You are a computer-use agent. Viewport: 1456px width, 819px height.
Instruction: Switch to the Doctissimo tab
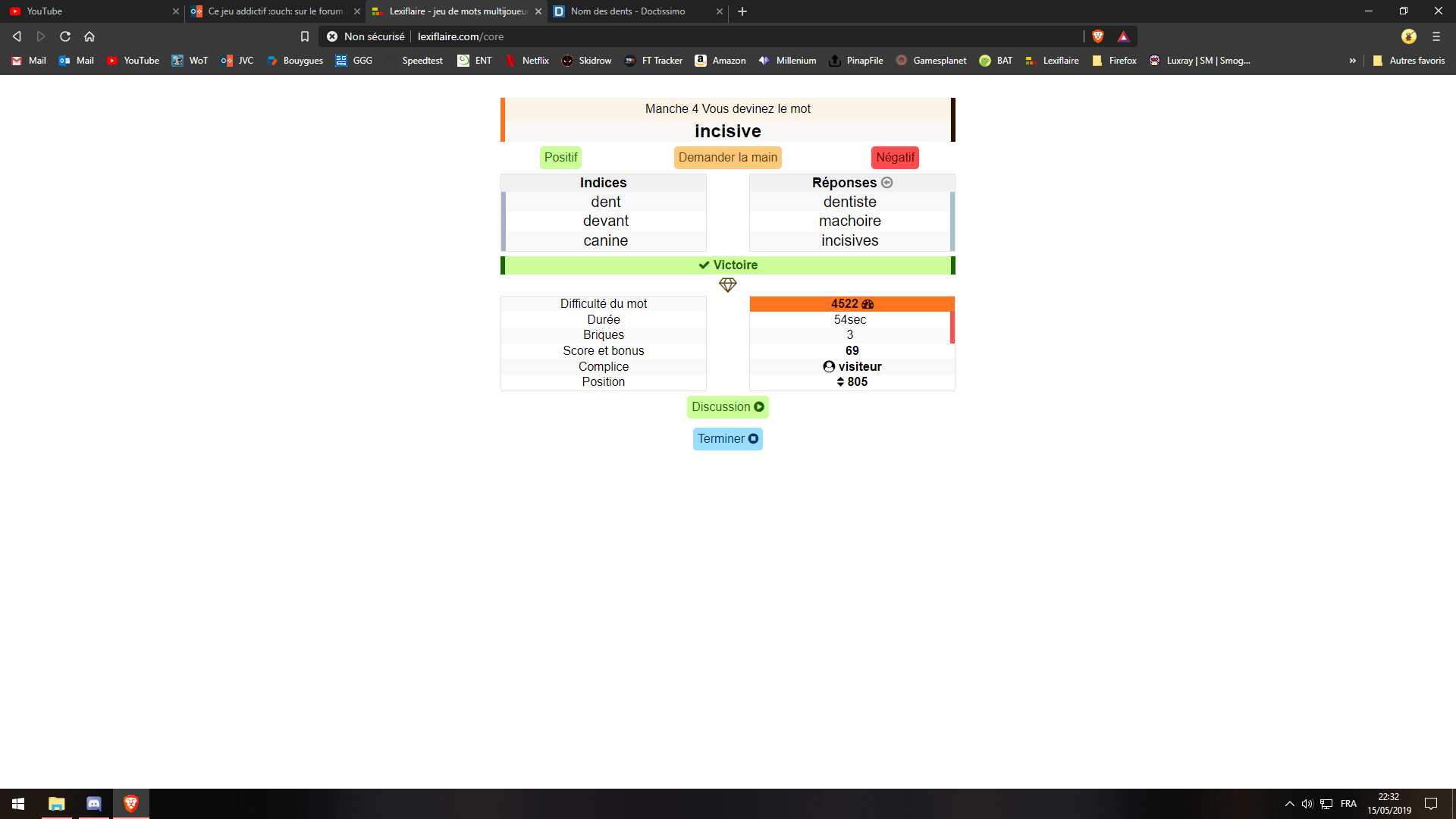point(628,11)
